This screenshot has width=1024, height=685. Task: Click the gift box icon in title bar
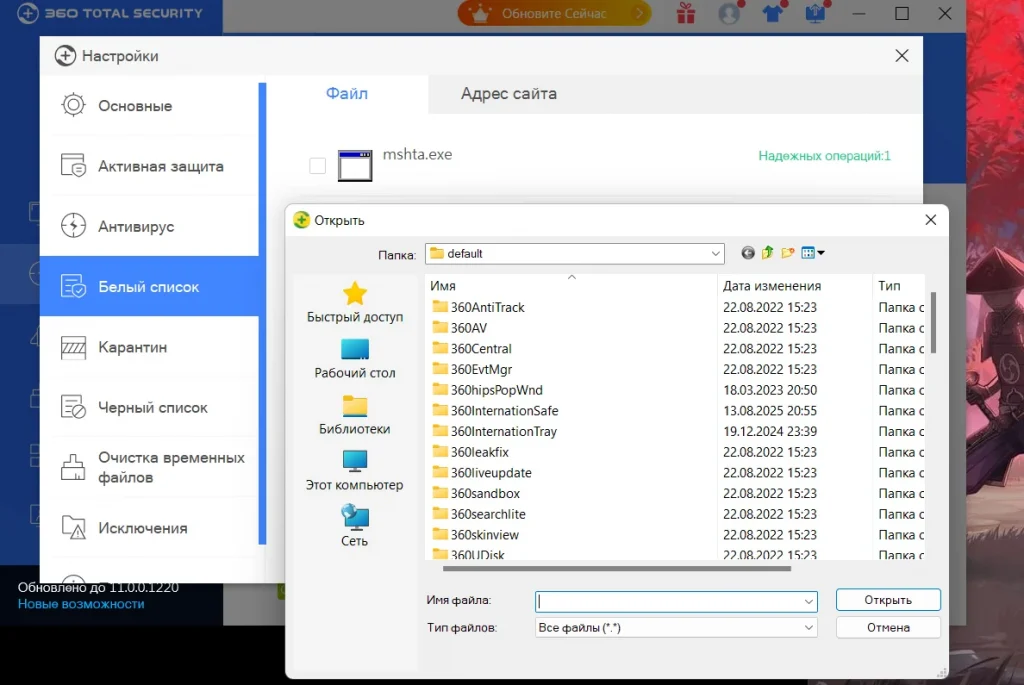click(x=686, y=13)
